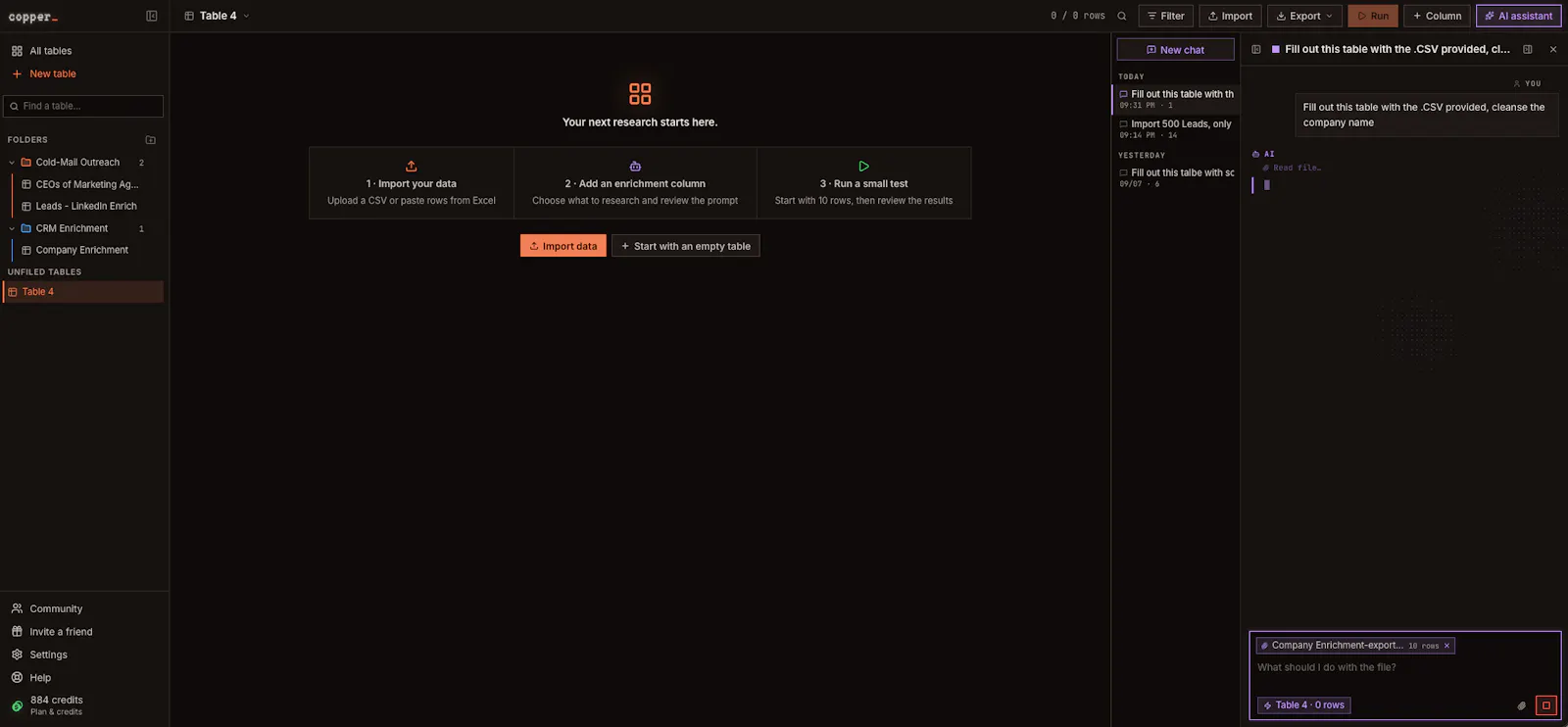Start a New chat

click(x=1175, y=50)
